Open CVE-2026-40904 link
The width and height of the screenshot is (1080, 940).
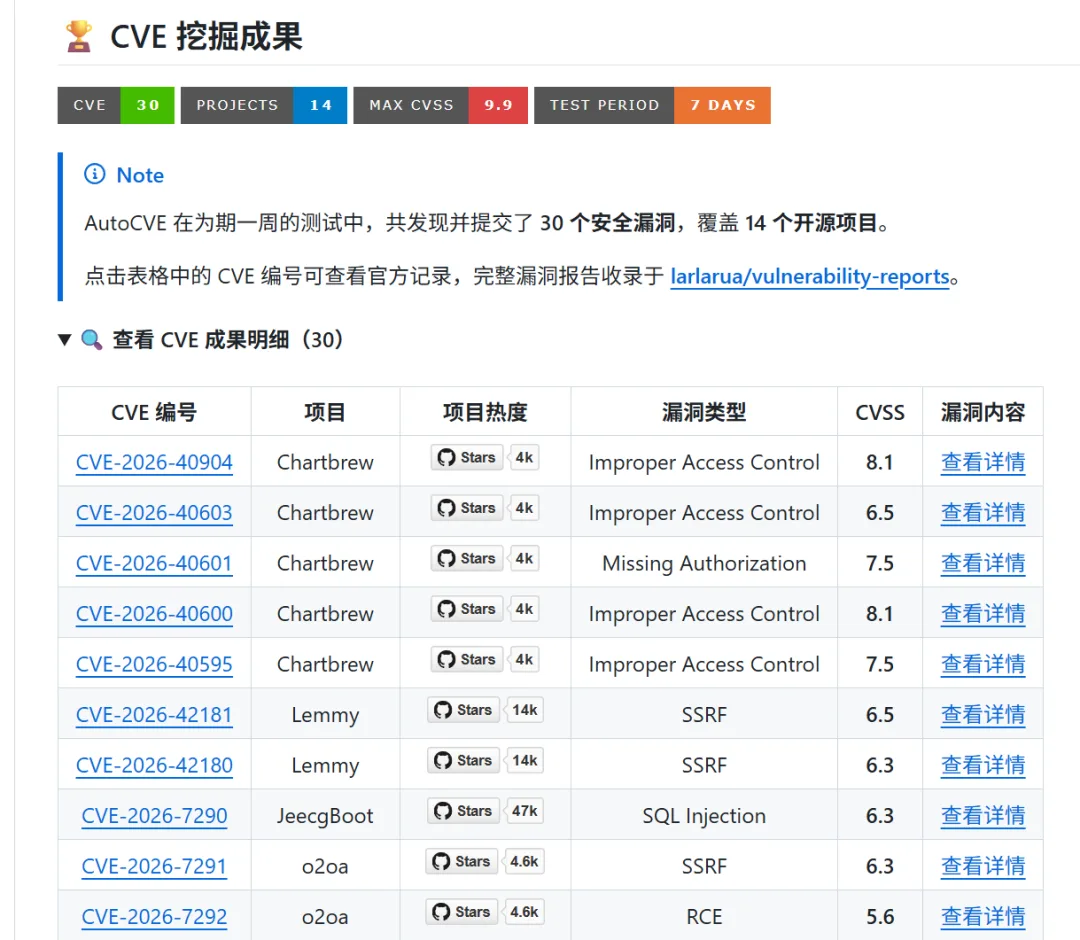[x=154, y=462]
